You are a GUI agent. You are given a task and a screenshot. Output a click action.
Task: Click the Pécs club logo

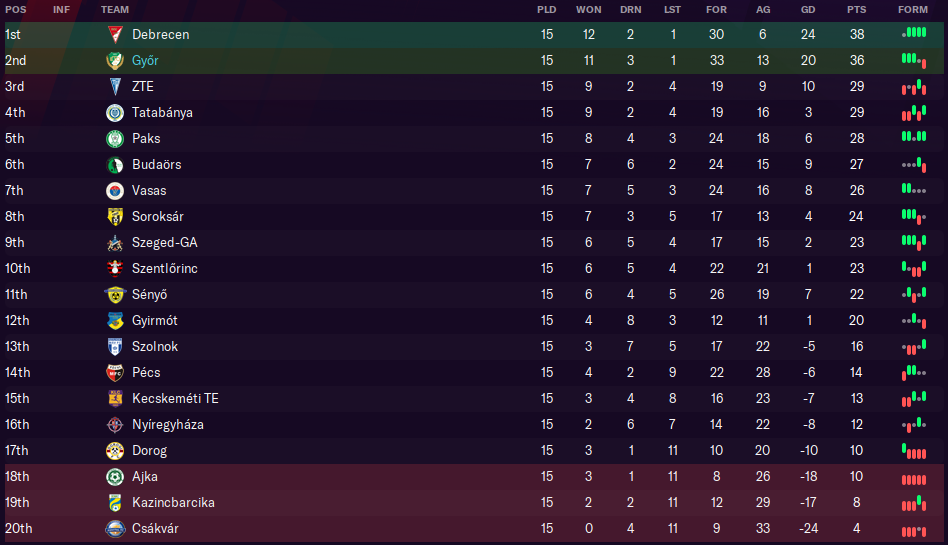[x=115, y=372]
